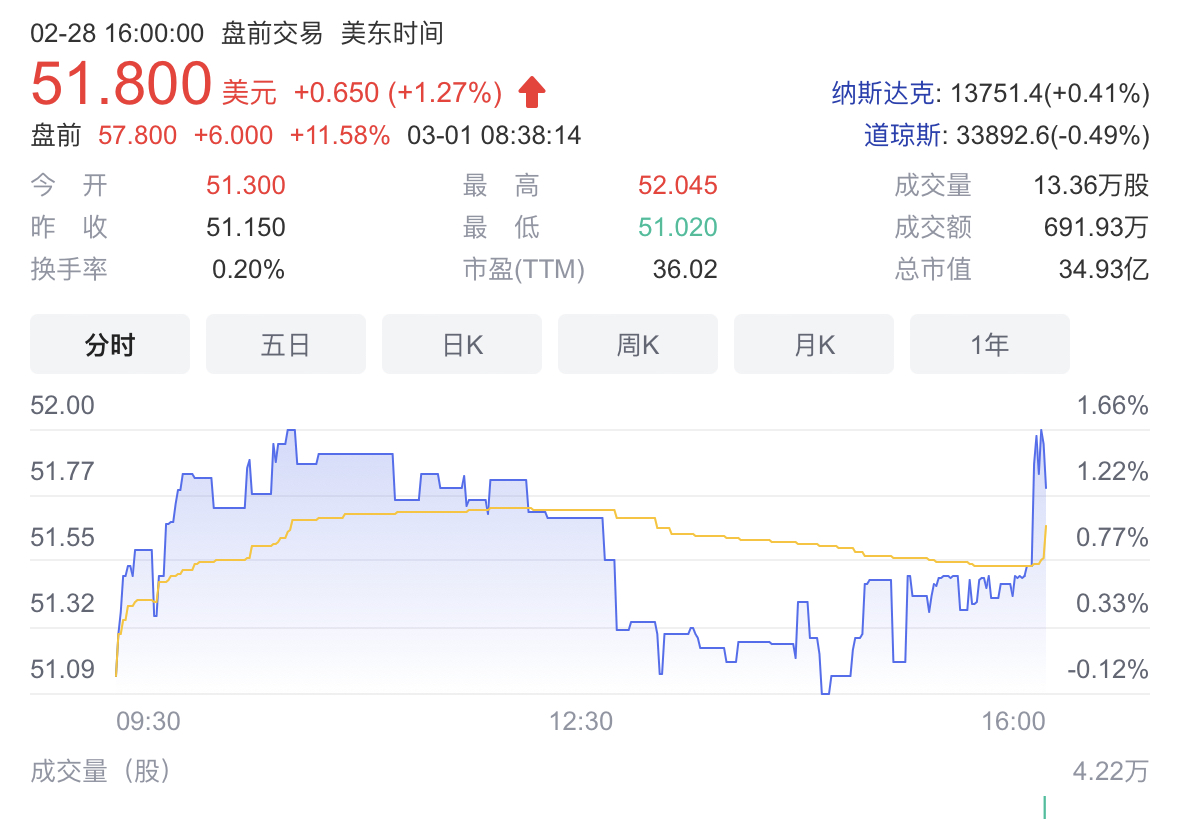Click the 最低 value 51.020
Image resolution: width=1201 pixels, height=819 pixels.
point(677,227)
